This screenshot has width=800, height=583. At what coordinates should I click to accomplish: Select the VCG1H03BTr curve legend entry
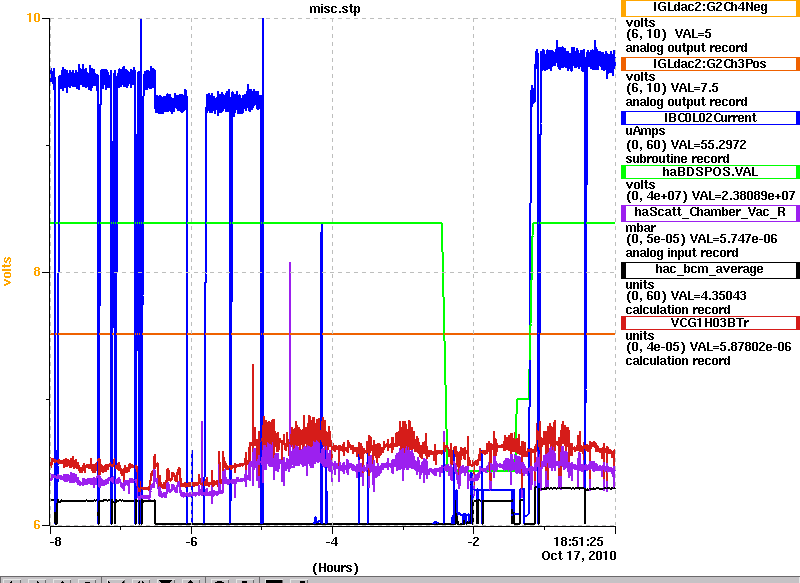[710, 323]
